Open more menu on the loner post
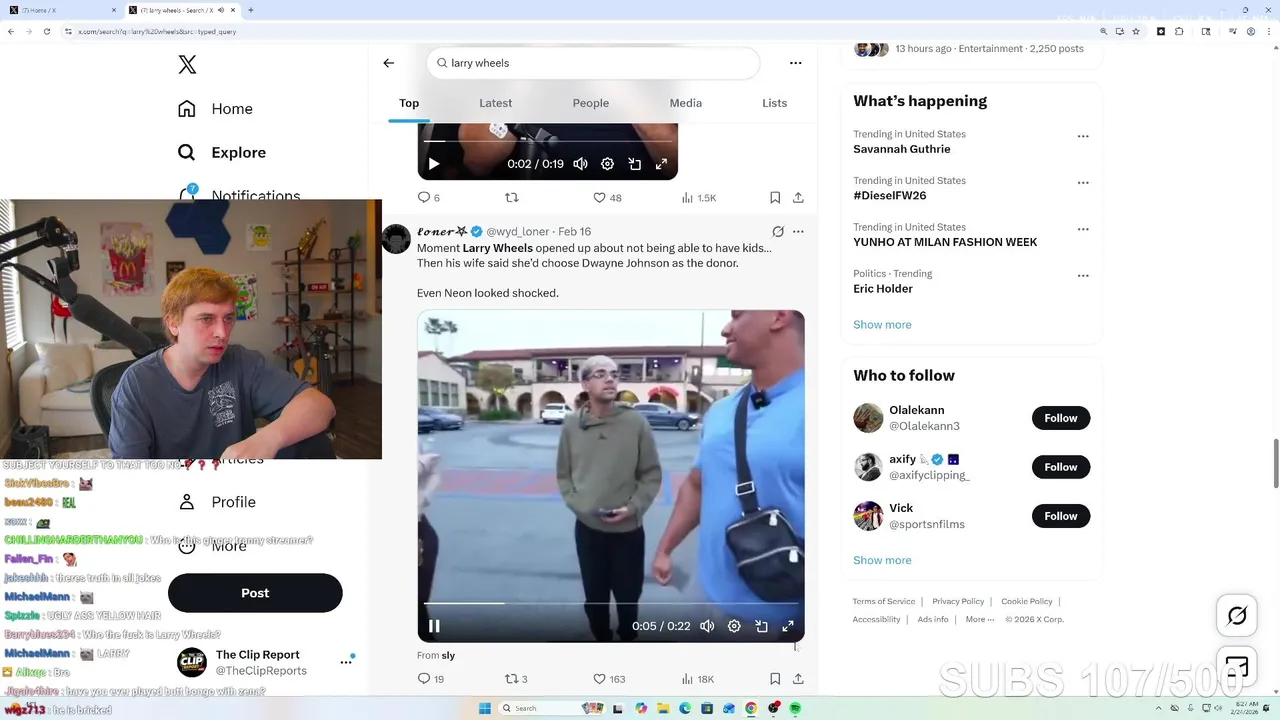Screen dimensions: 1280x720 coord(798,232)
